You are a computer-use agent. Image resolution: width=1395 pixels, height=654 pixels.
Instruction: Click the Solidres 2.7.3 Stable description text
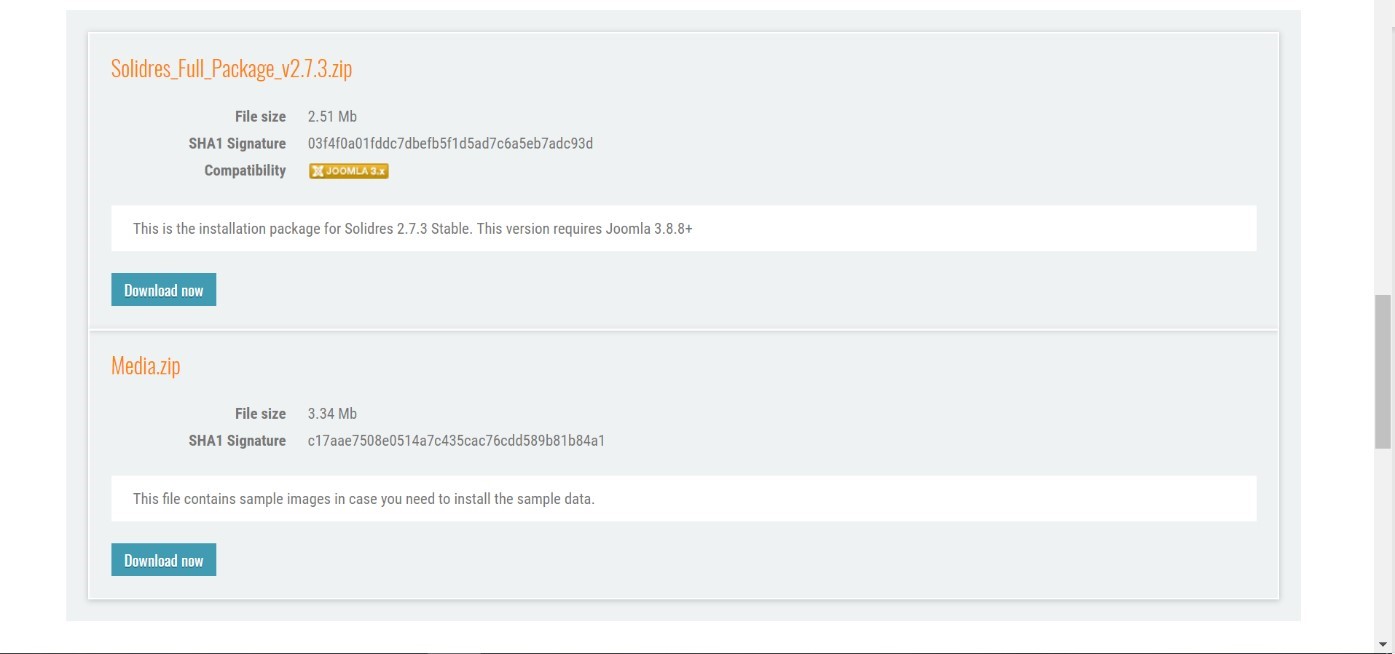pyautogui.click(x=412, y=229)
